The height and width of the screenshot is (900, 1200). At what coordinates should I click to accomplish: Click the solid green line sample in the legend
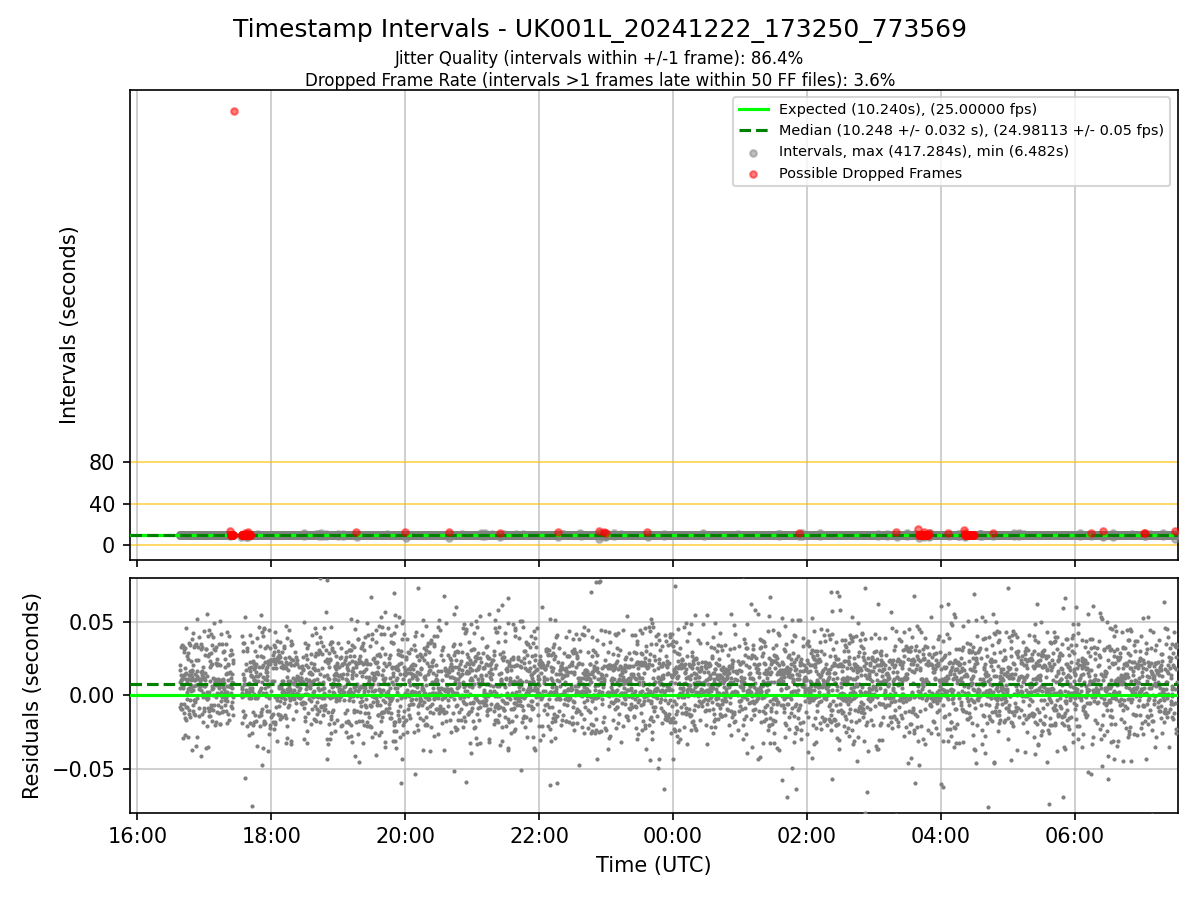(x=754, y=109)
